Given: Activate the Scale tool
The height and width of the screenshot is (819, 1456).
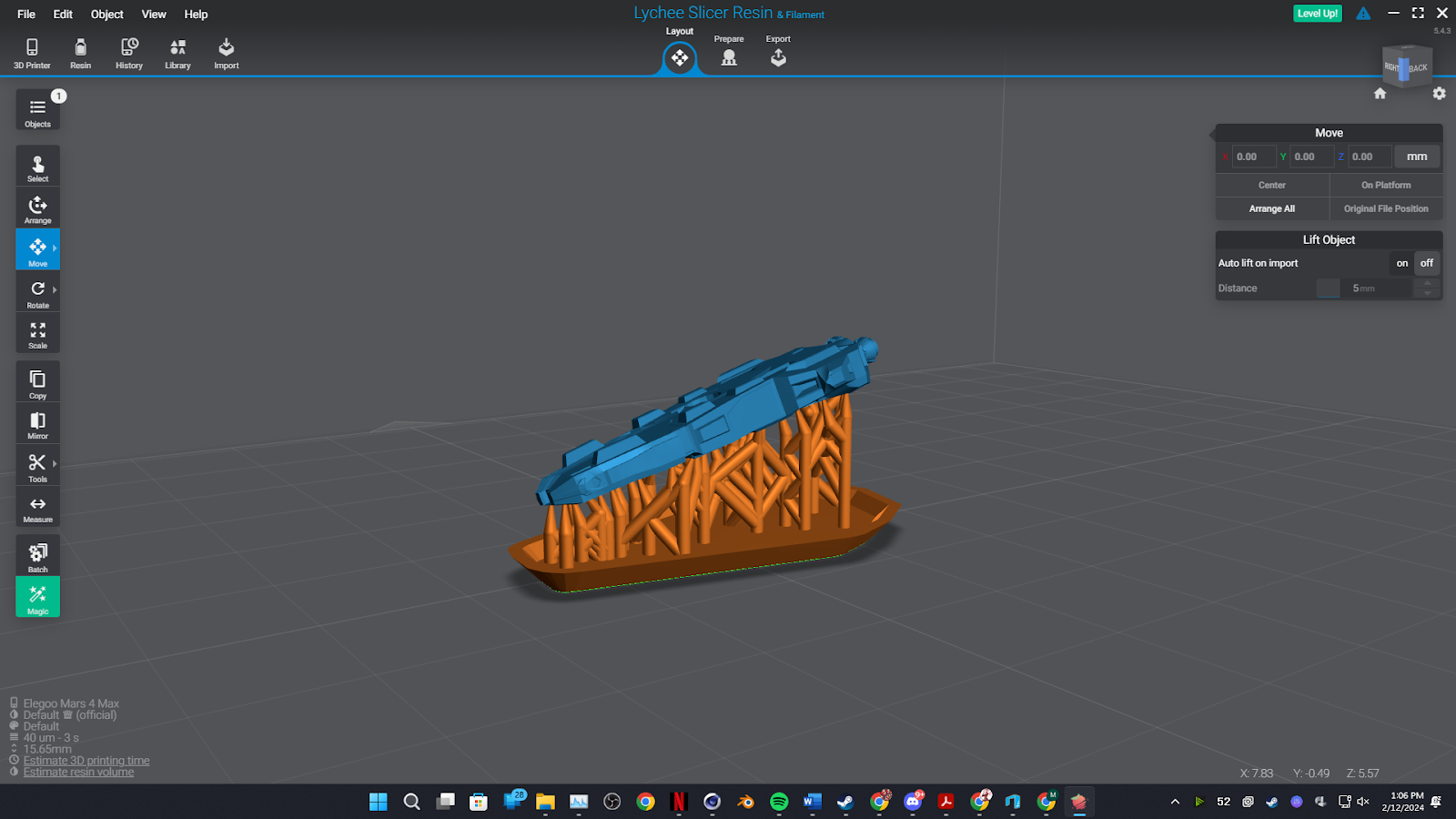Looking at the screenshot, I should pos(37,333).
